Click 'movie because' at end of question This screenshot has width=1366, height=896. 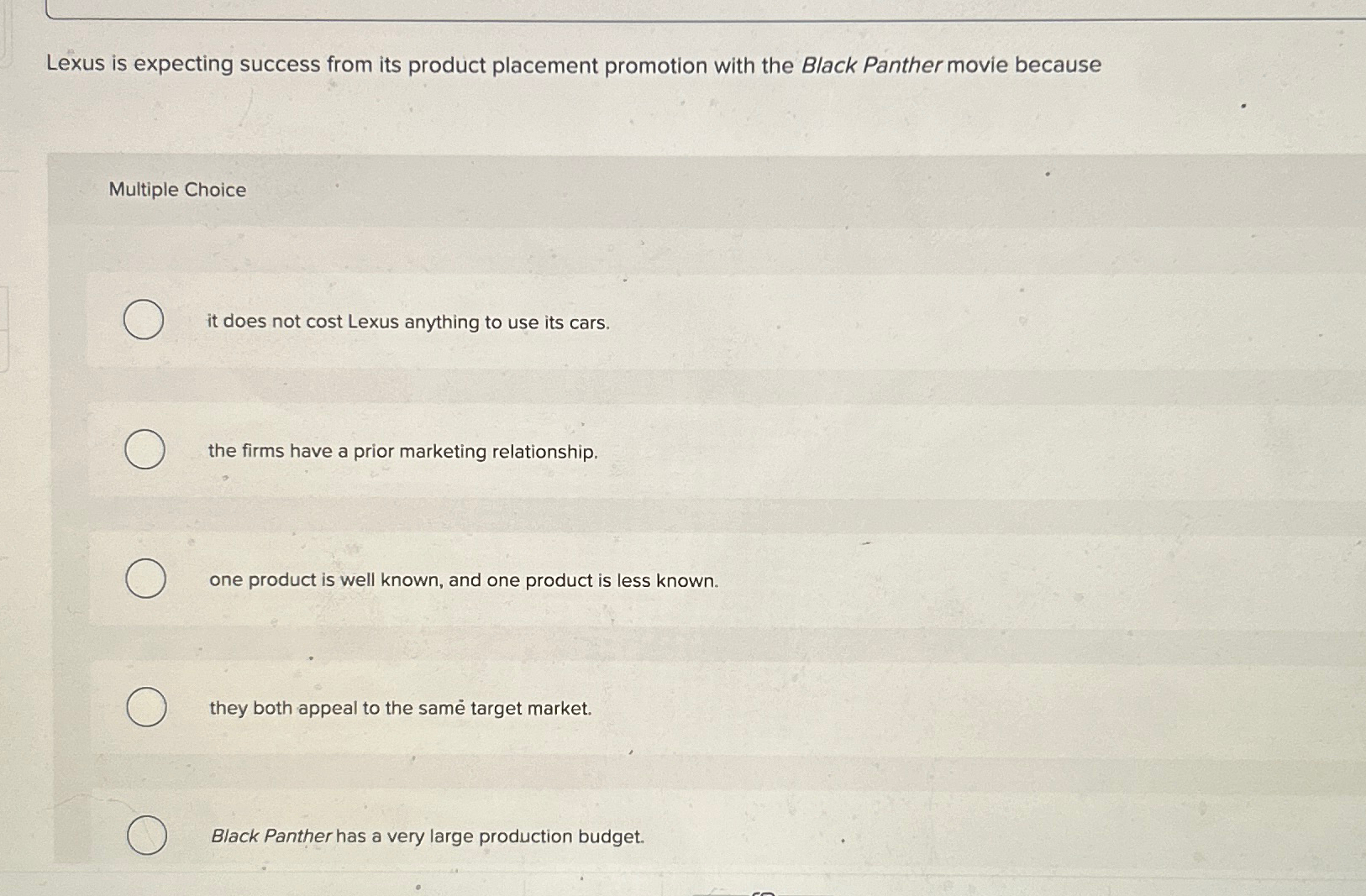pyautogui.click(x=1024, y=65)
